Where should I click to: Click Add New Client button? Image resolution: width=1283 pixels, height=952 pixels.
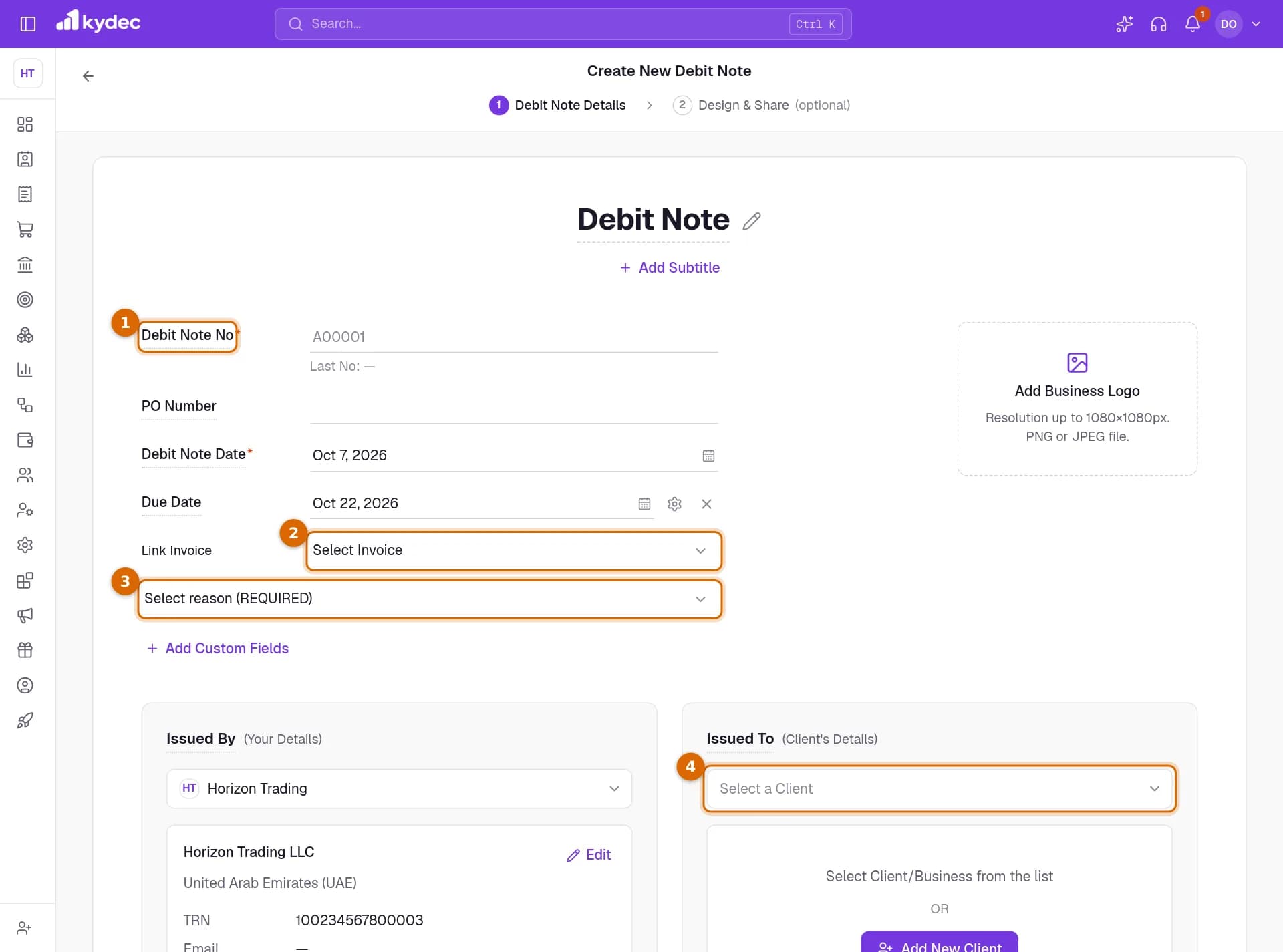pos(939,943)
